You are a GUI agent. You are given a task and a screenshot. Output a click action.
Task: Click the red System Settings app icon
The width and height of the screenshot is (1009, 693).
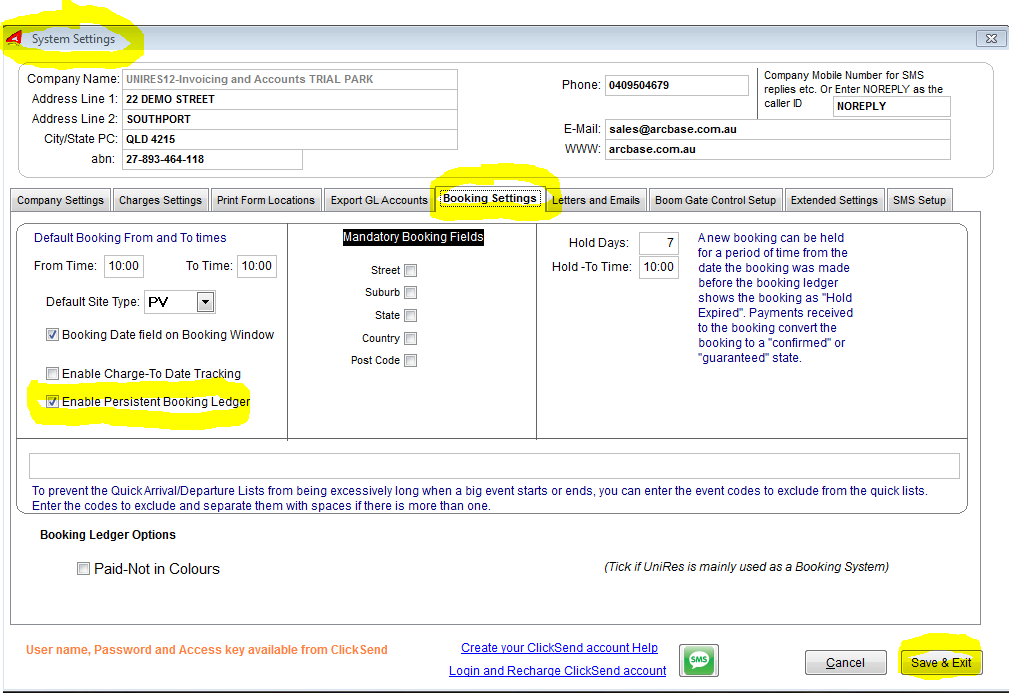[14, 39]
